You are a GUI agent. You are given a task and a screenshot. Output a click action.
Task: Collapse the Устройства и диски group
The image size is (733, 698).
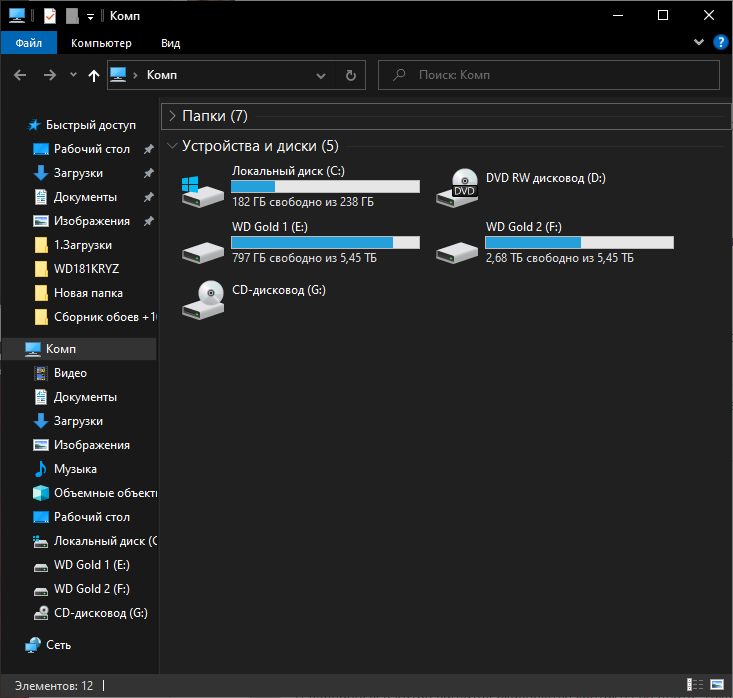tap(173, 146)
